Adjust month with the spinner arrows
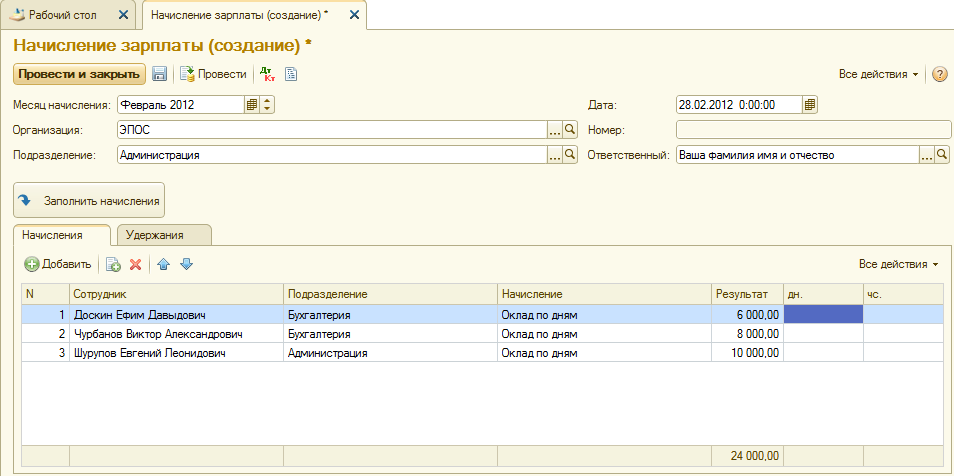This screenshot has width=954, height=476. 268,105
